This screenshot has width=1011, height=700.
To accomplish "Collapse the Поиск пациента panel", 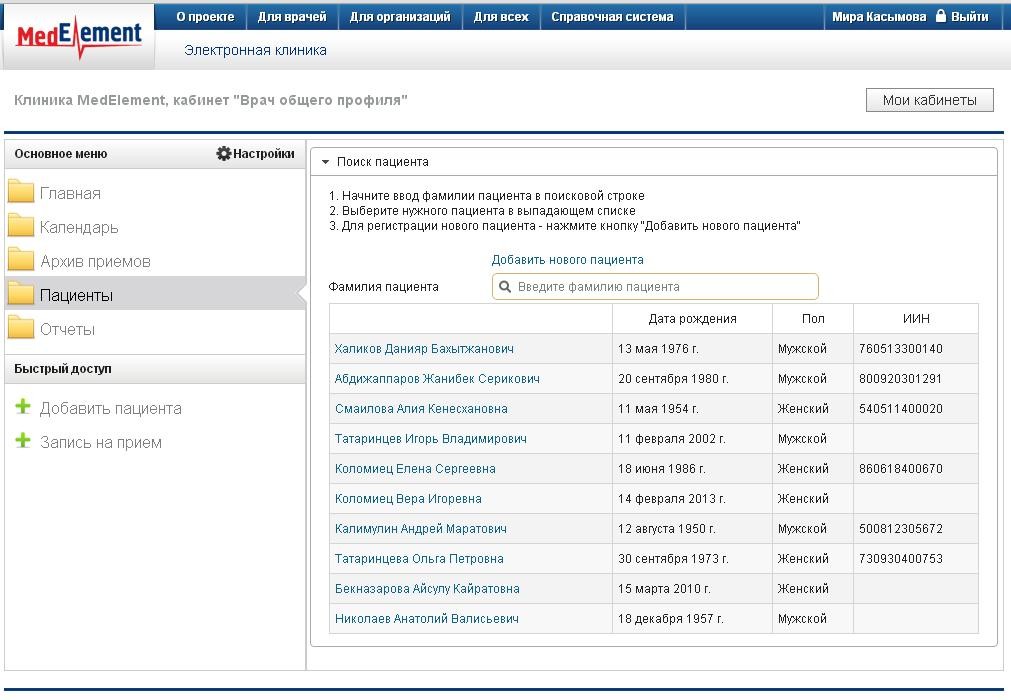I will [x=326, y=162].
